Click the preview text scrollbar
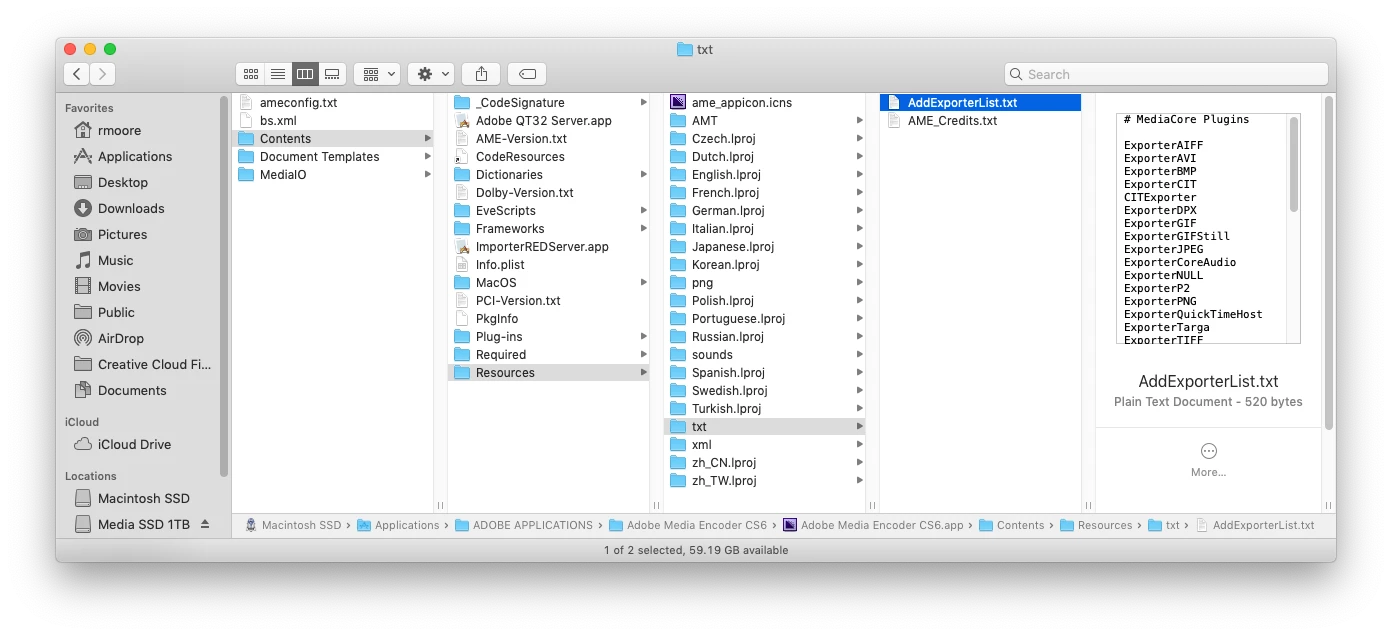The height and width of the screenshot is (636, 1392). 1294,165
